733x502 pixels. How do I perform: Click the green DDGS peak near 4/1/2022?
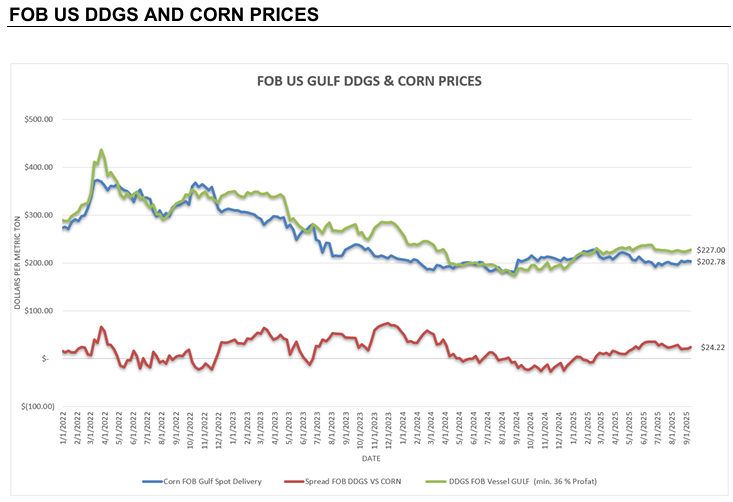101,150
